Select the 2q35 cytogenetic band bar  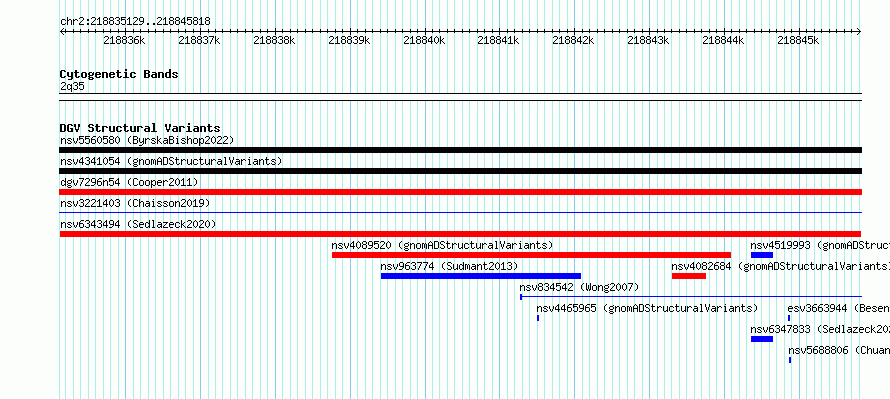pyautogui.click(x=460, y=97)
